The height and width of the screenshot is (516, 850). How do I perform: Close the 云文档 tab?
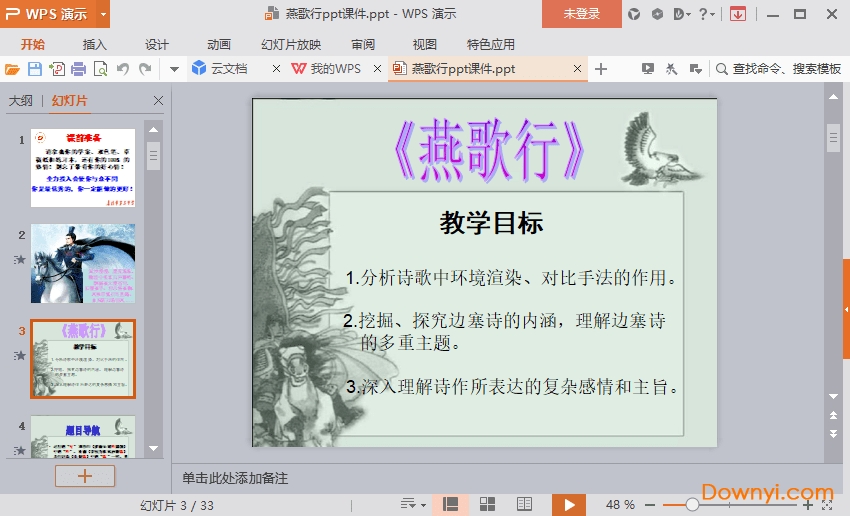[x=276, y=69]
